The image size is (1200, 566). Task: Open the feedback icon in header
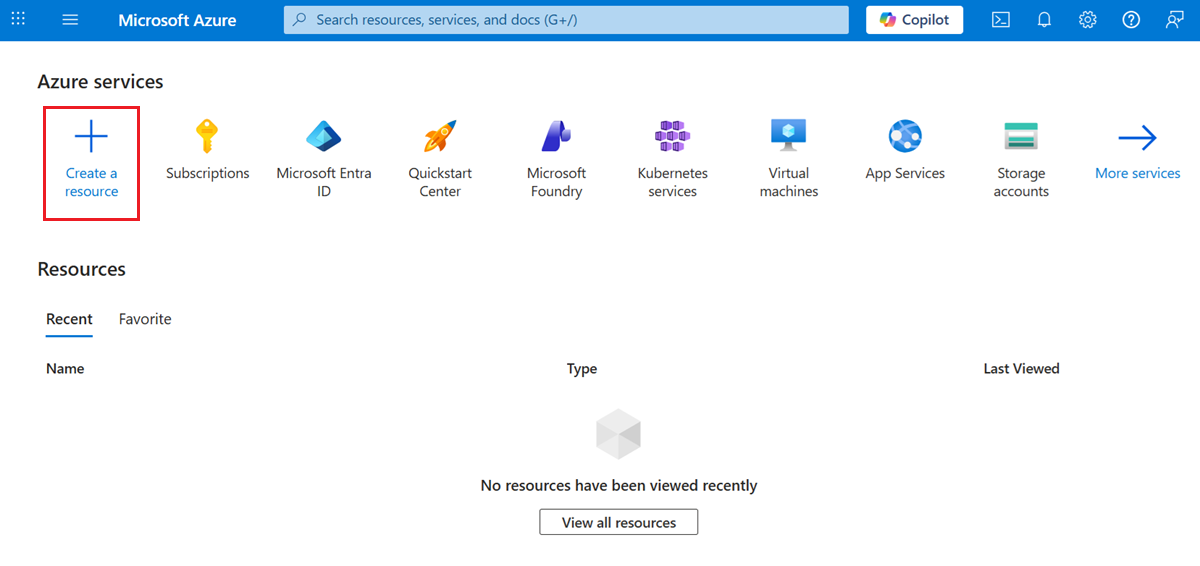[1174, 20]
